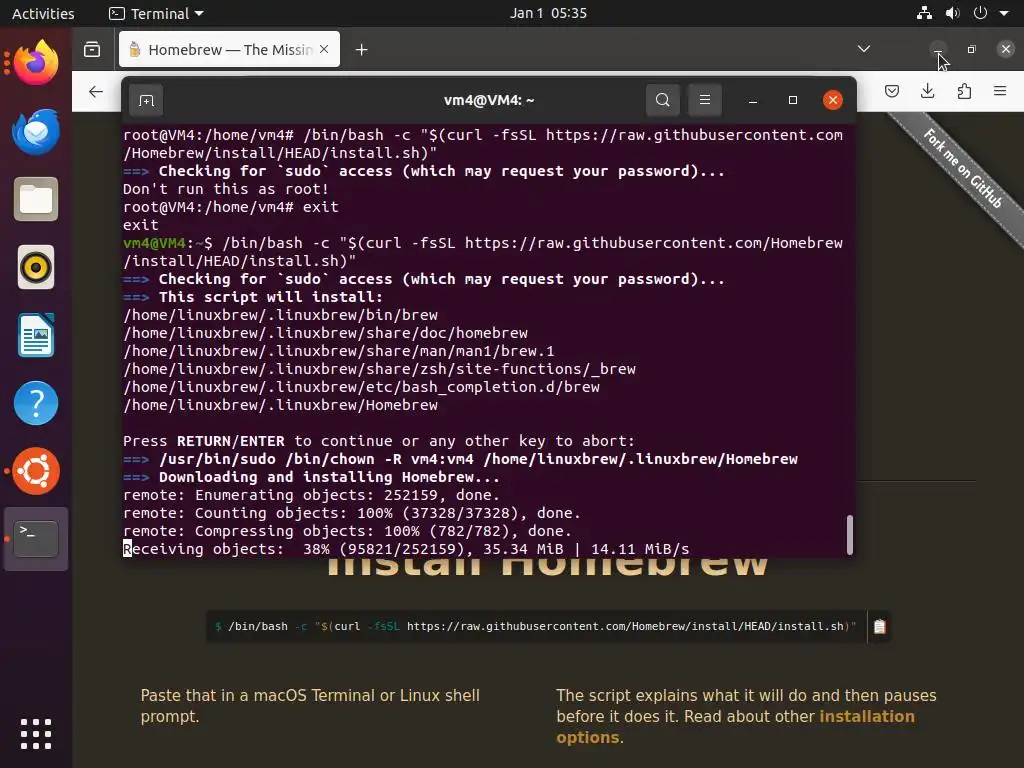Click "/home/linuxbrew/.linuxbrew/bin/brew" path line

280,315
